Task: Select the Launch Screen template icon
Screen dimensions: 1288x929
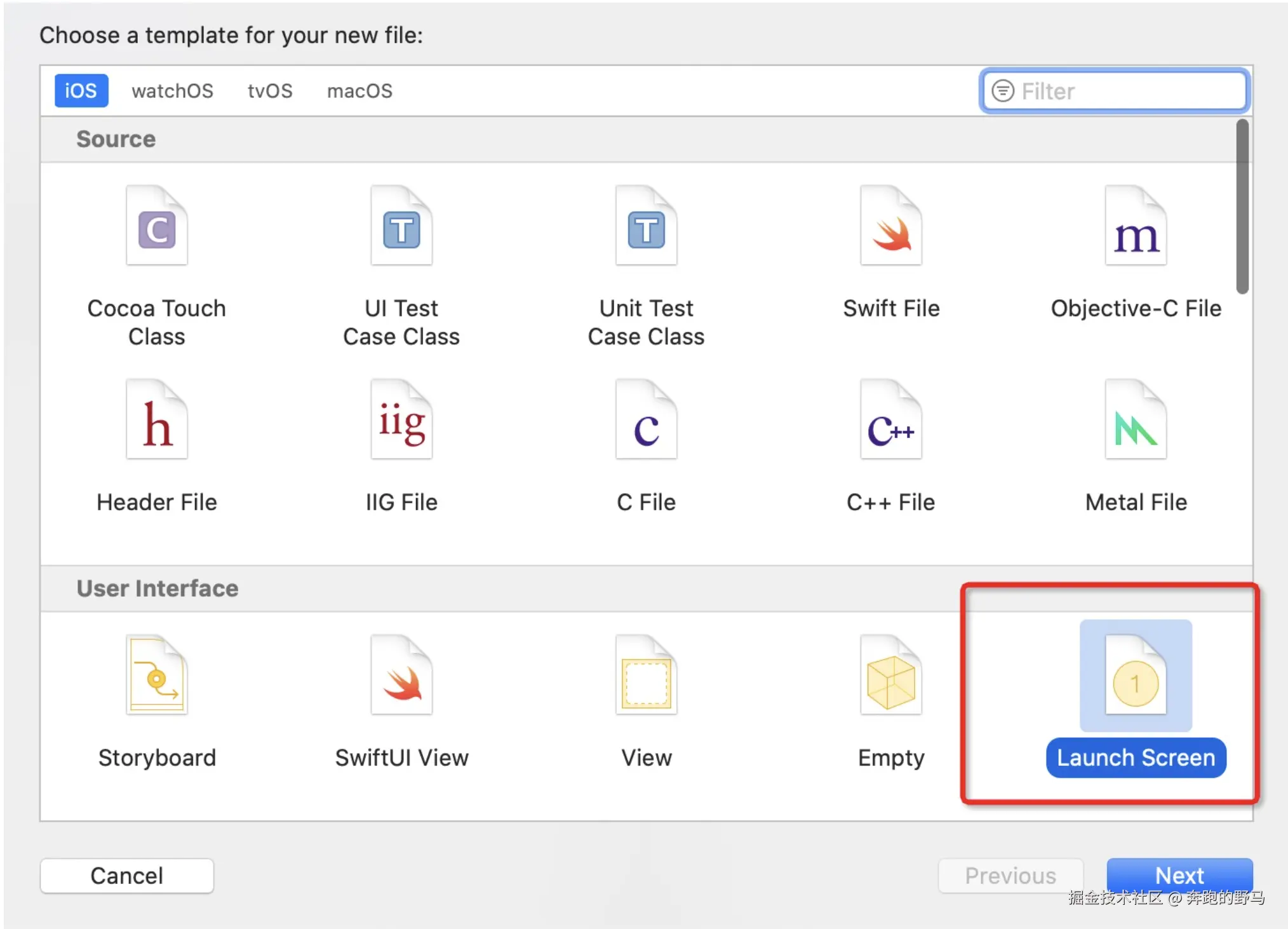Action: pyautogui.click(x=1136, y=675)
